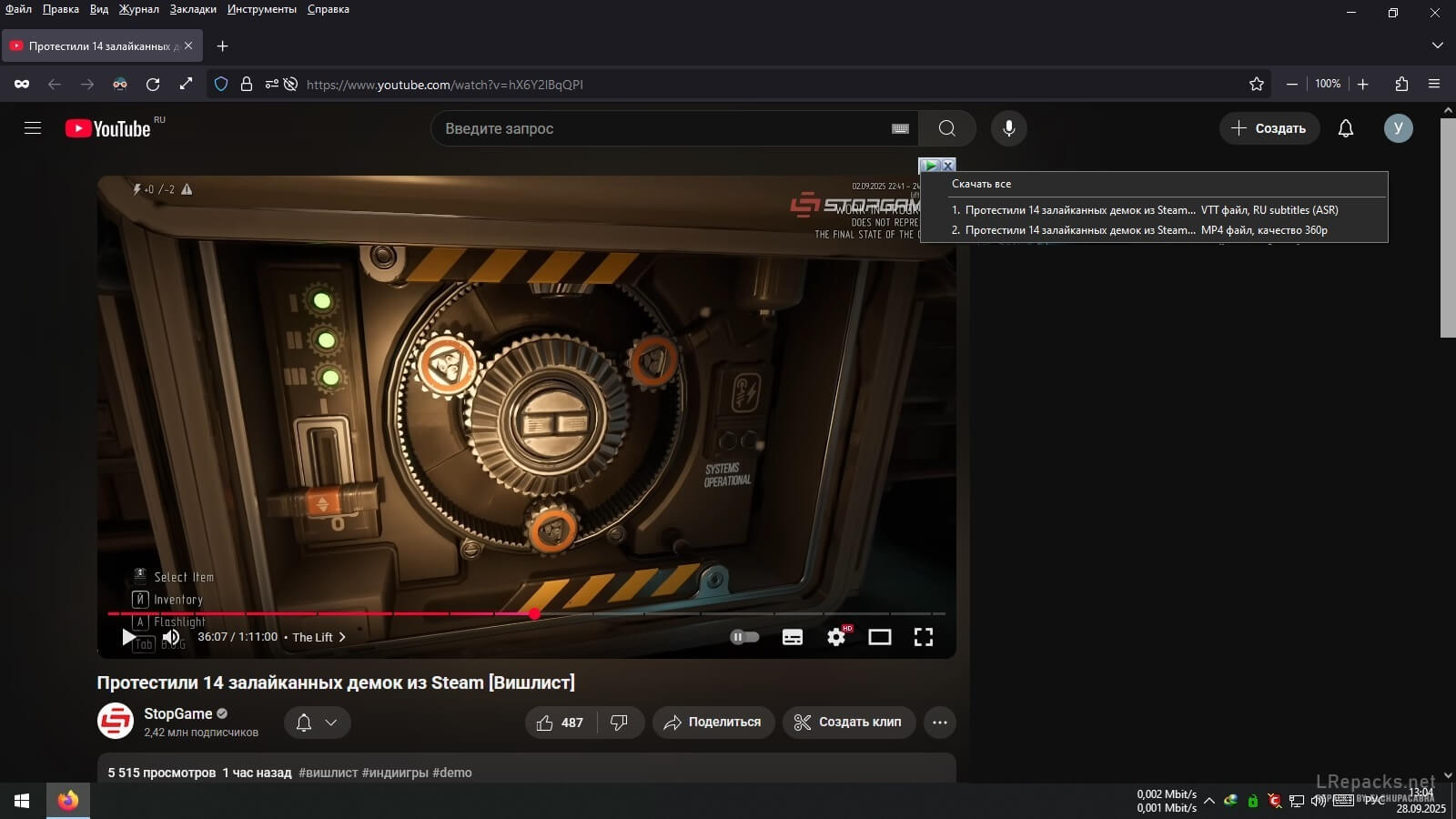
Task: Toggle subtitles in video player
Action: click(x=792, y=637)
